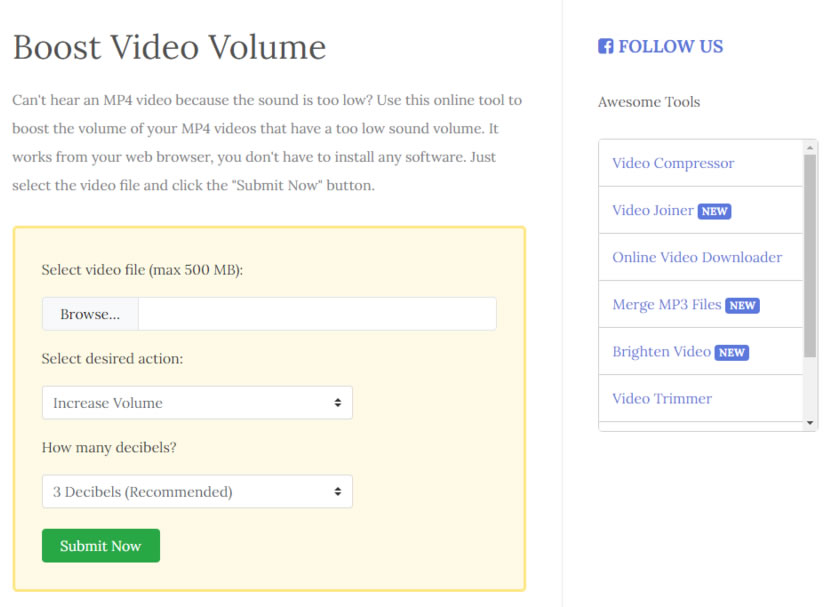
Task: Click the empty file name field
Action: click(x=316, y=314)
